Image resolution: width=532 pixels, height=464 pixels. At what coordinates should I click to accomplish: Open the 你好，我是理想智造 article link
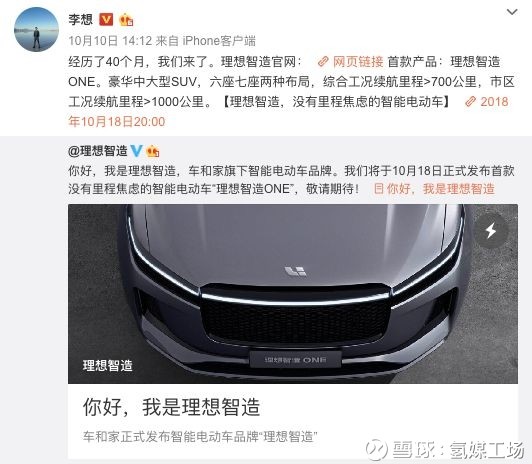[x=440, y=189]
